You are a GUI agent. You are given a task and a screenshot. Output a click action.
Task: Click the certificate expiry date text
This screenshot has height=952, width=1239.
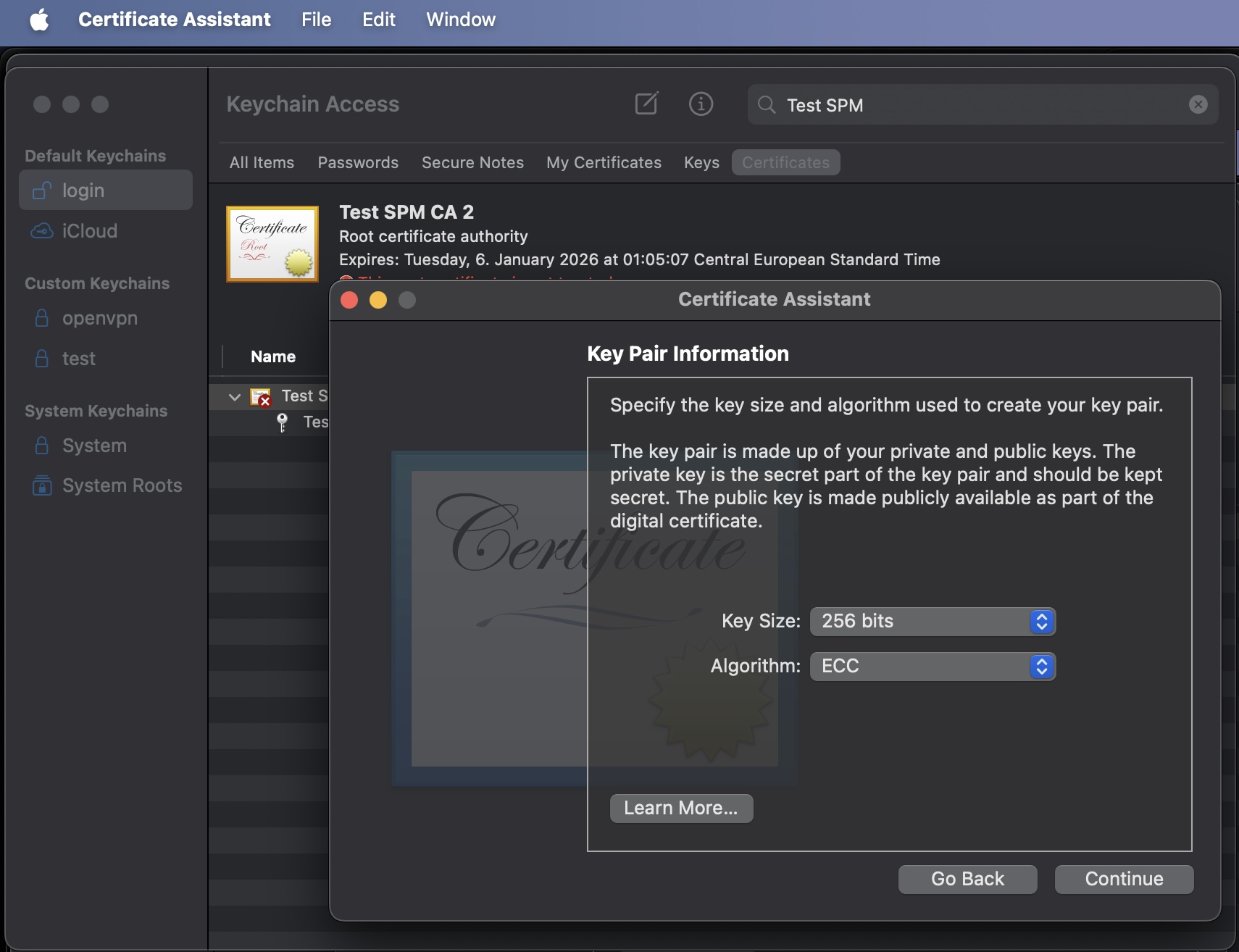(x=640, y=259)
